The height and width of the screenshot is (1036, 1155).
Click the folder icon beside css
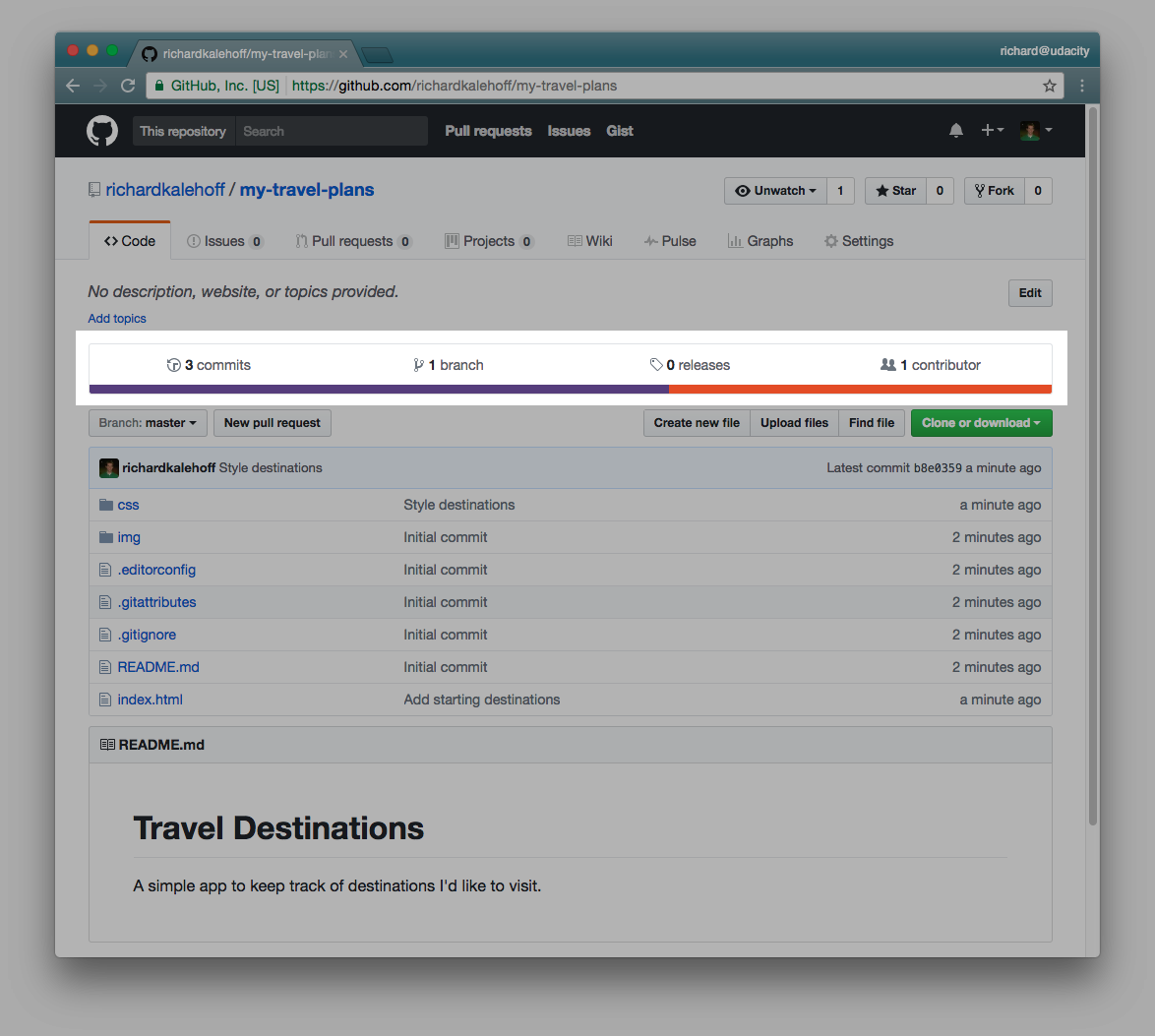pos(105,504)
